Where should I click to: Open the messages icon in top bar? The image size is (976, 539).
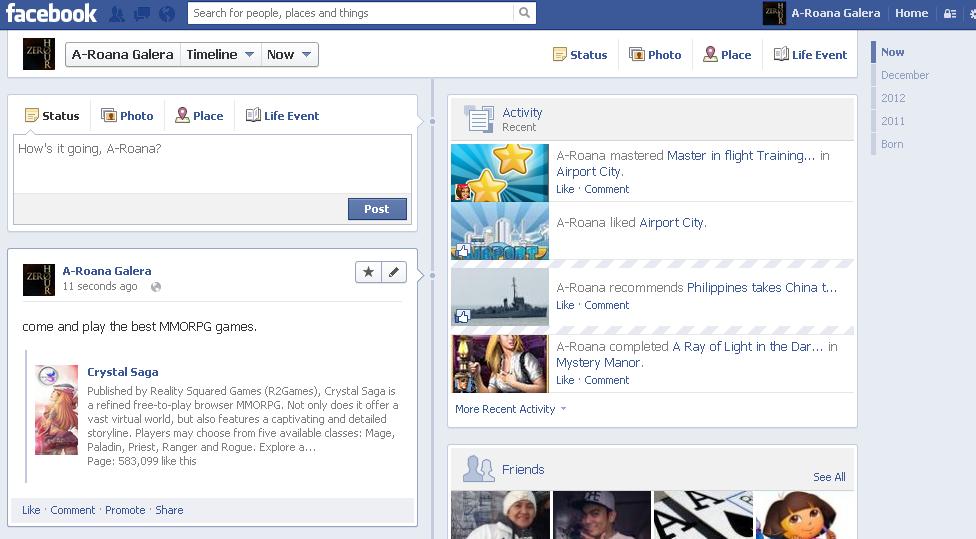tap(142, 14)
